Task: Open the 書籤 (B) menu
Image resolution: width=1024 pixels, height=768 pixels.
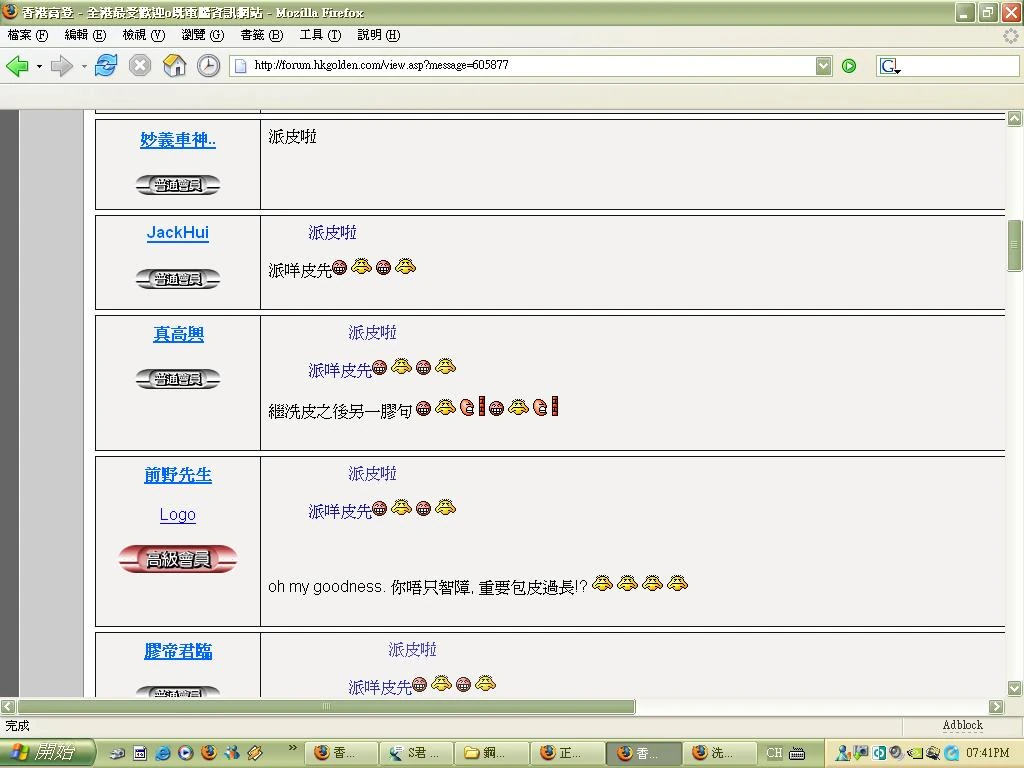Action: click(261, 35)
